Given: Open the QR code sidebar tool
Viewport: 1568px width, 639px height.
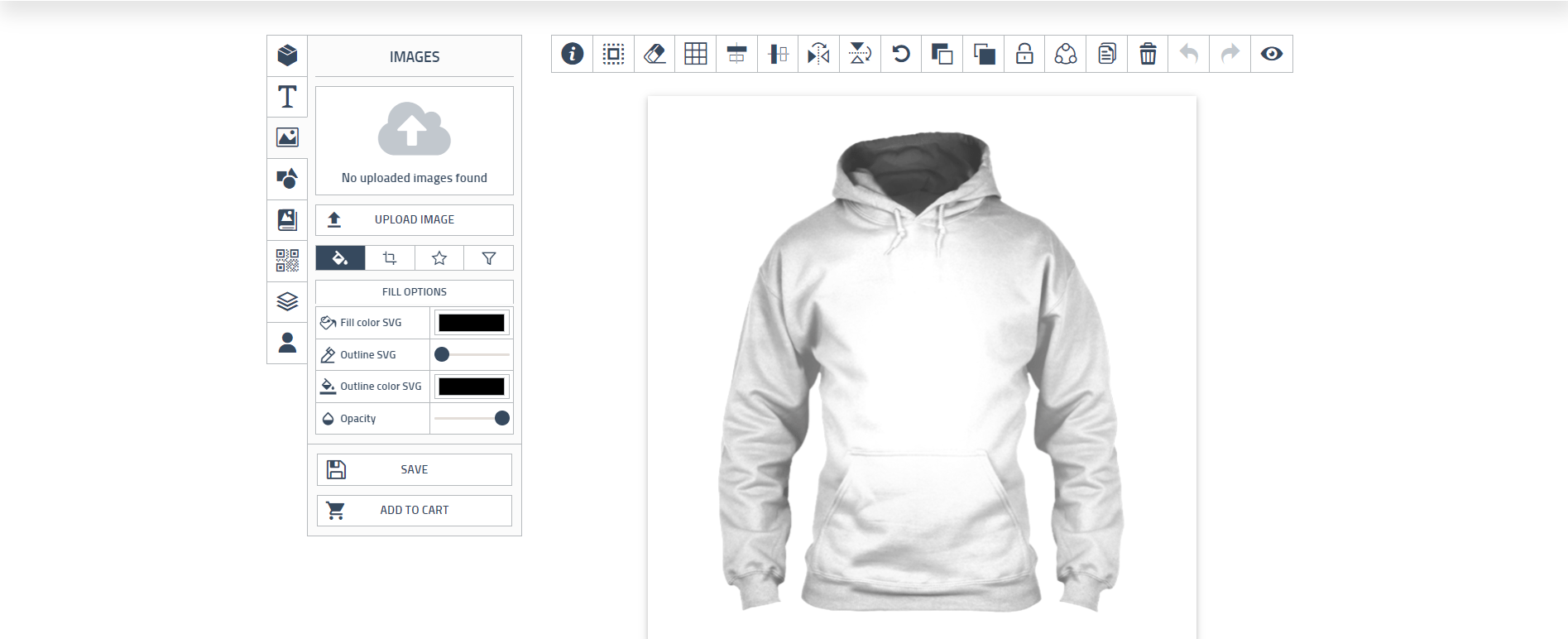Looking at the screenshot, I should (x=287, y=261).
